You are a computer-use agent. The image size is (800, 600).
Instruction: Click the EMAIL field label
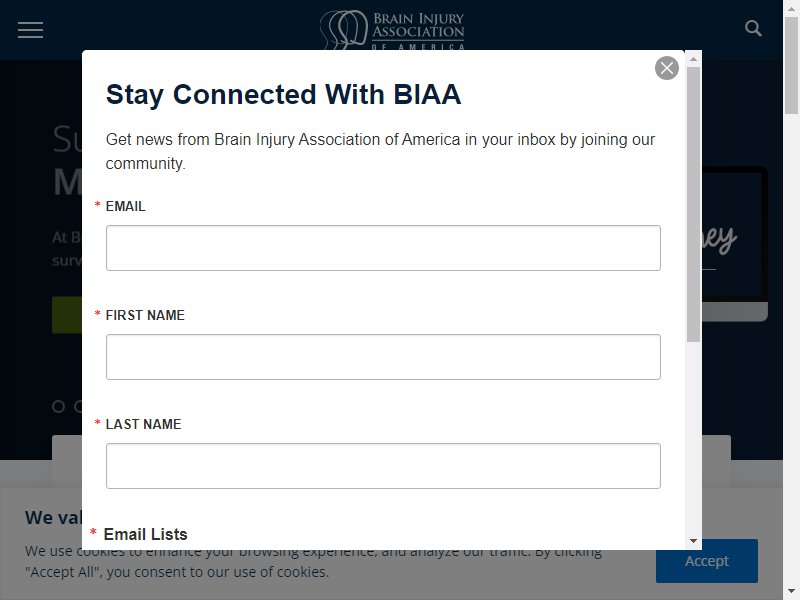tap(126, 206)
